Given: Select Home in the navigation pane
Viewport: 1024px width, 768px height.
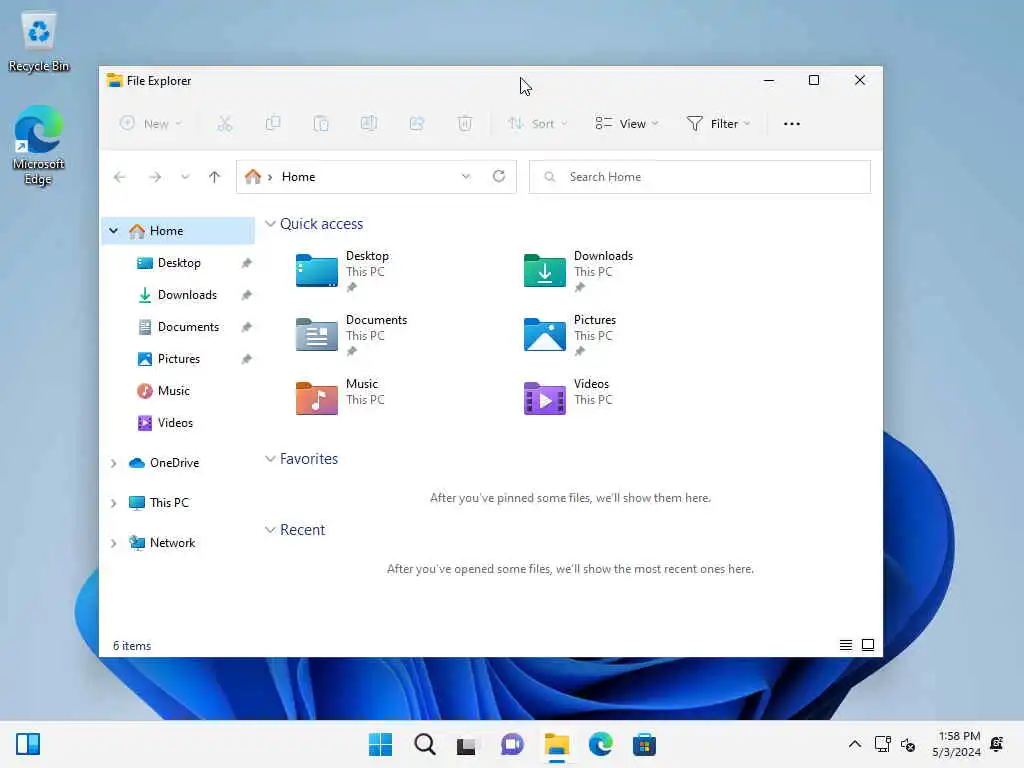Looking at the screenshot, I should click(x=178, y=231).
